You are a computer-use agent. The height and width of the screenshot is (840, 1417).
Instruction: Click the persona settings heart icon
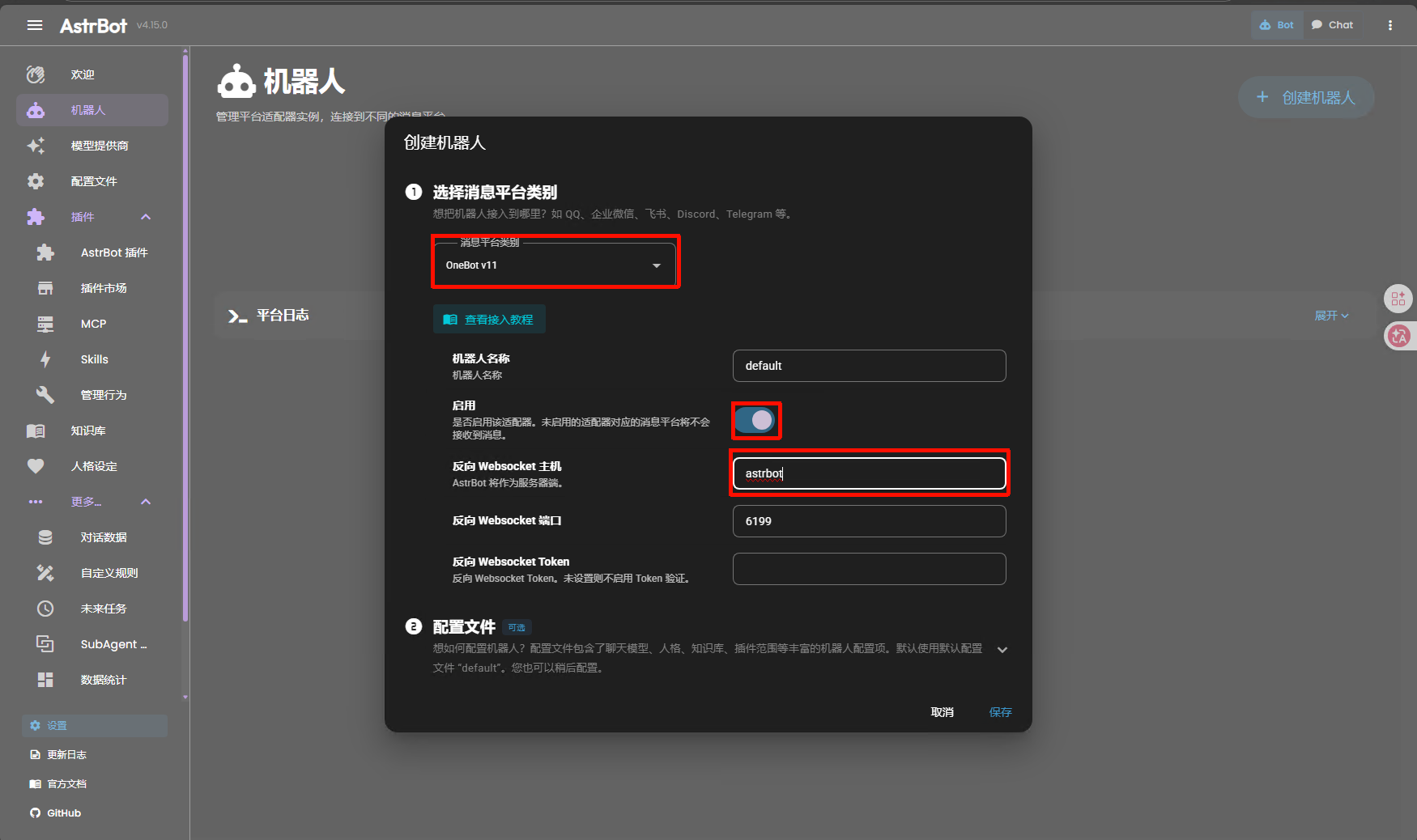[x=36, y=466]
